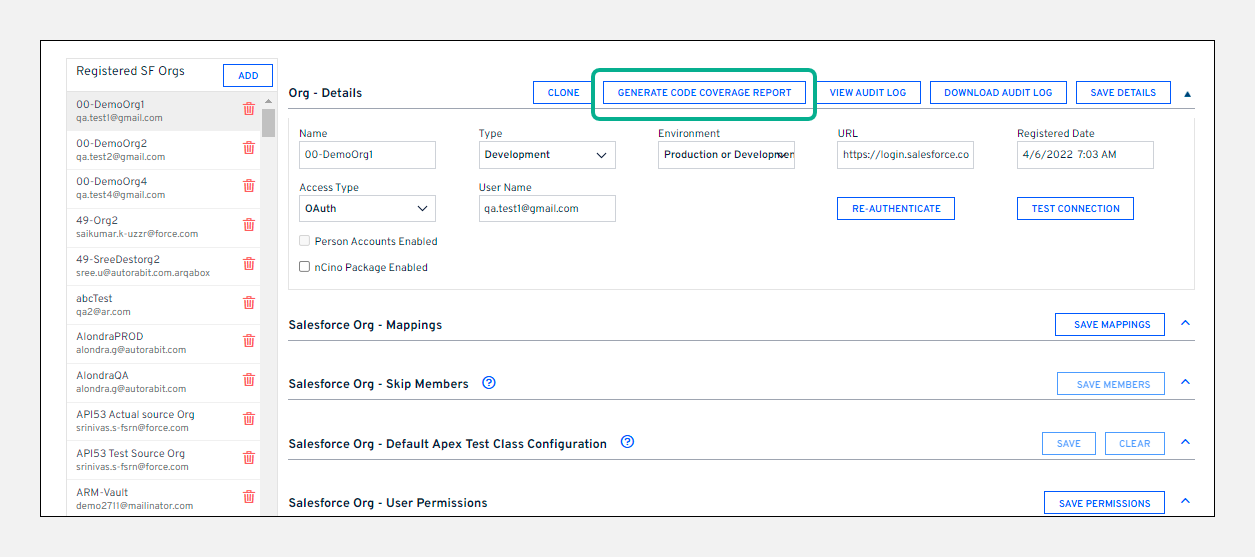Screen dimensions: 1255x557
Task: Delete ARM-Vault org using trash icon
Action: point(249,497)
